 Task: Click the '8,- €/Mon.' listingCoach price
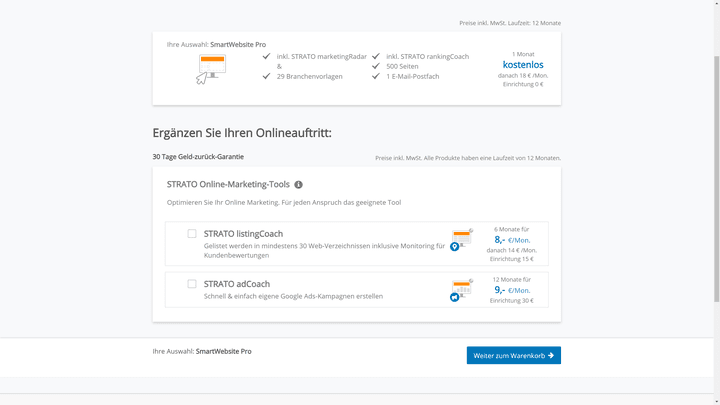[512, 240]
